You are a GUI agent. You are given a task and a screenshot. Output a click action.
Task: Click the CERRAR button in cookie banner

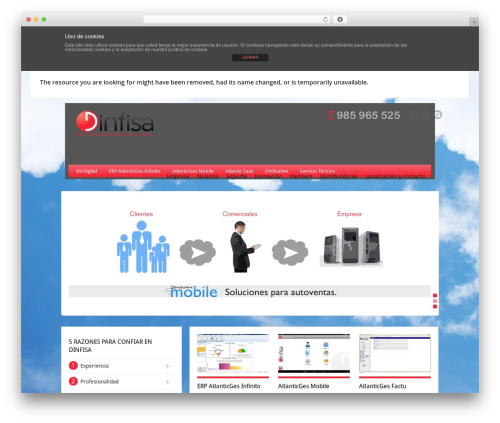tap(250, 57)
